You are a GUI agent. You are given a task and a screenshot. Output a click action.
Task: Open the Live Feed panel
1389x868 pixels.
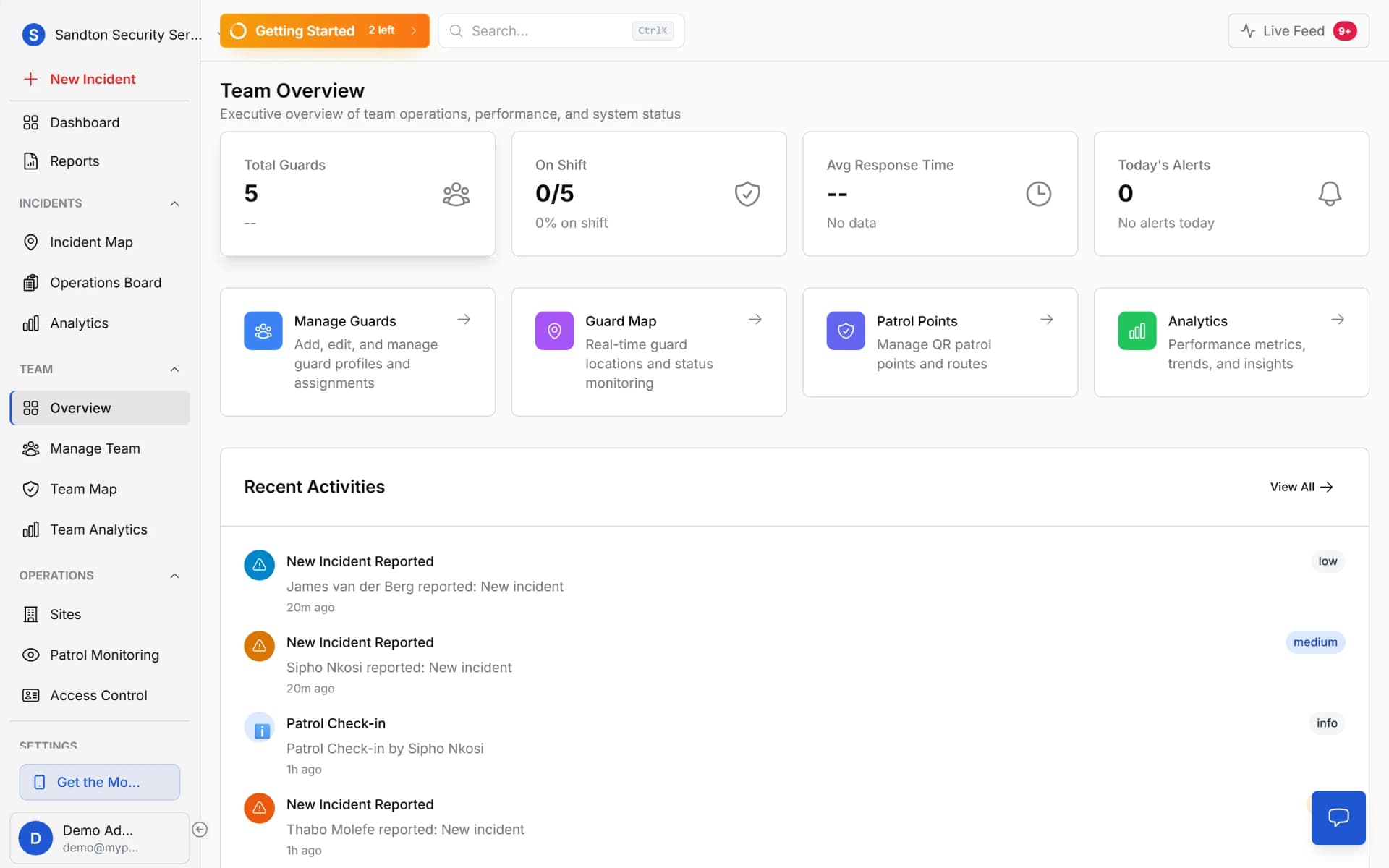coord(1297,30)
